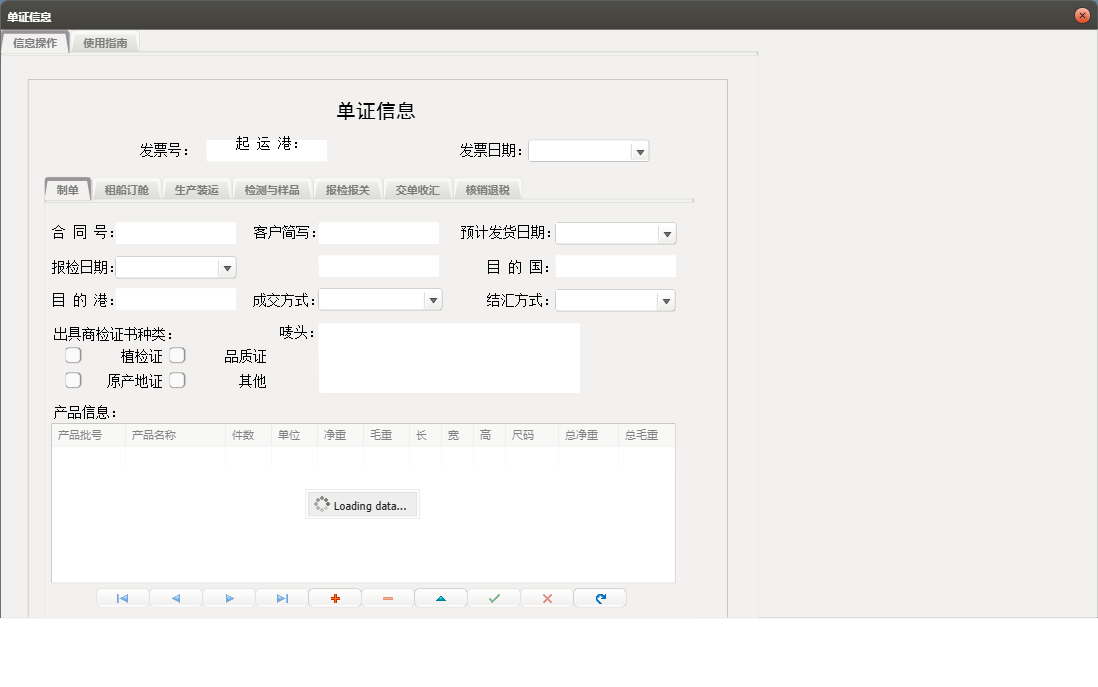Cancel edits with the red X navigator icon
This screenshot has height=687, width=1098.
(546, 597)
